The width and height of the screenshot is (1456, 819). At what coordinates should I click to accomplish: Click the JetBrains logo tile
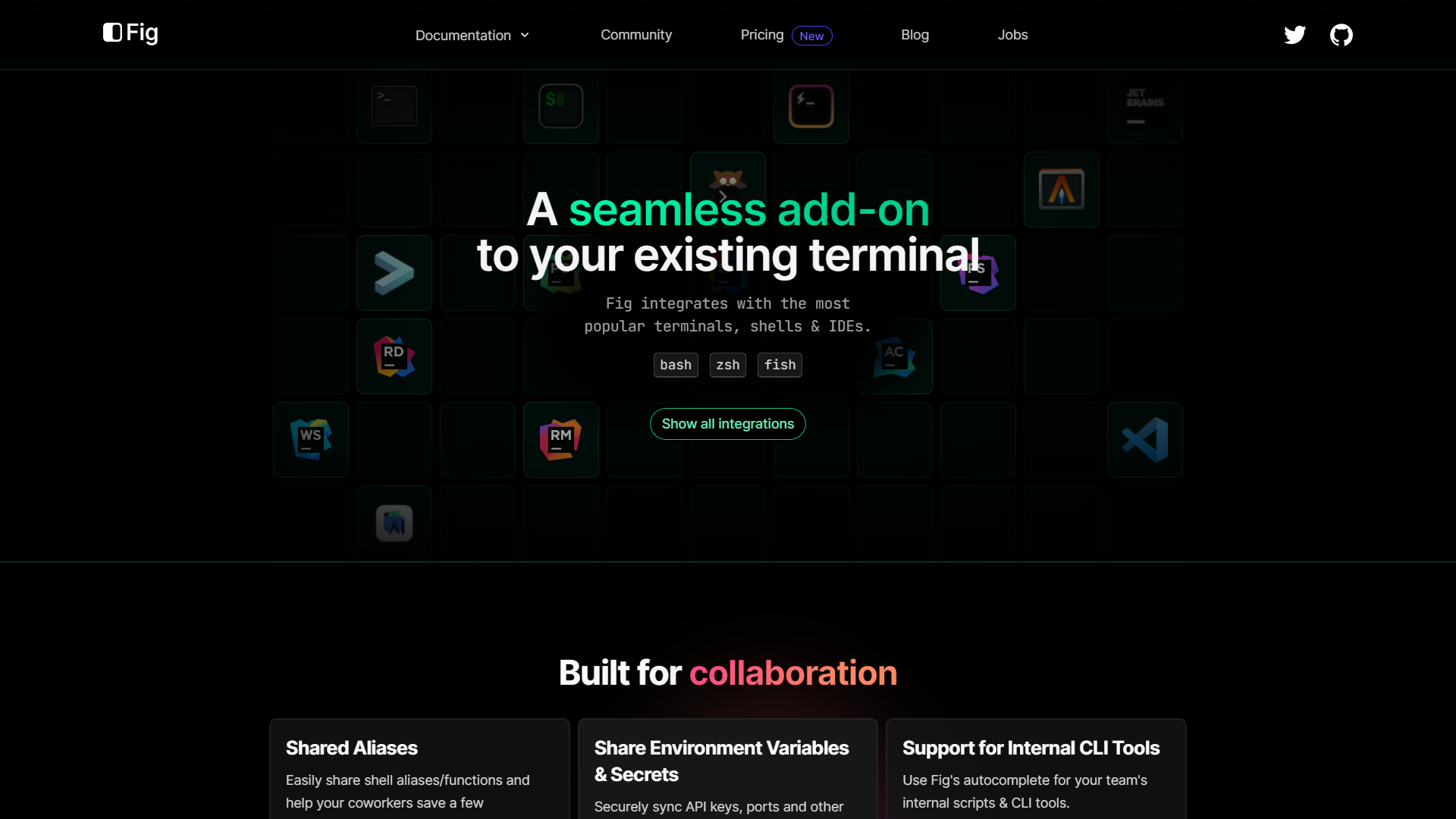coord(1145,106)
